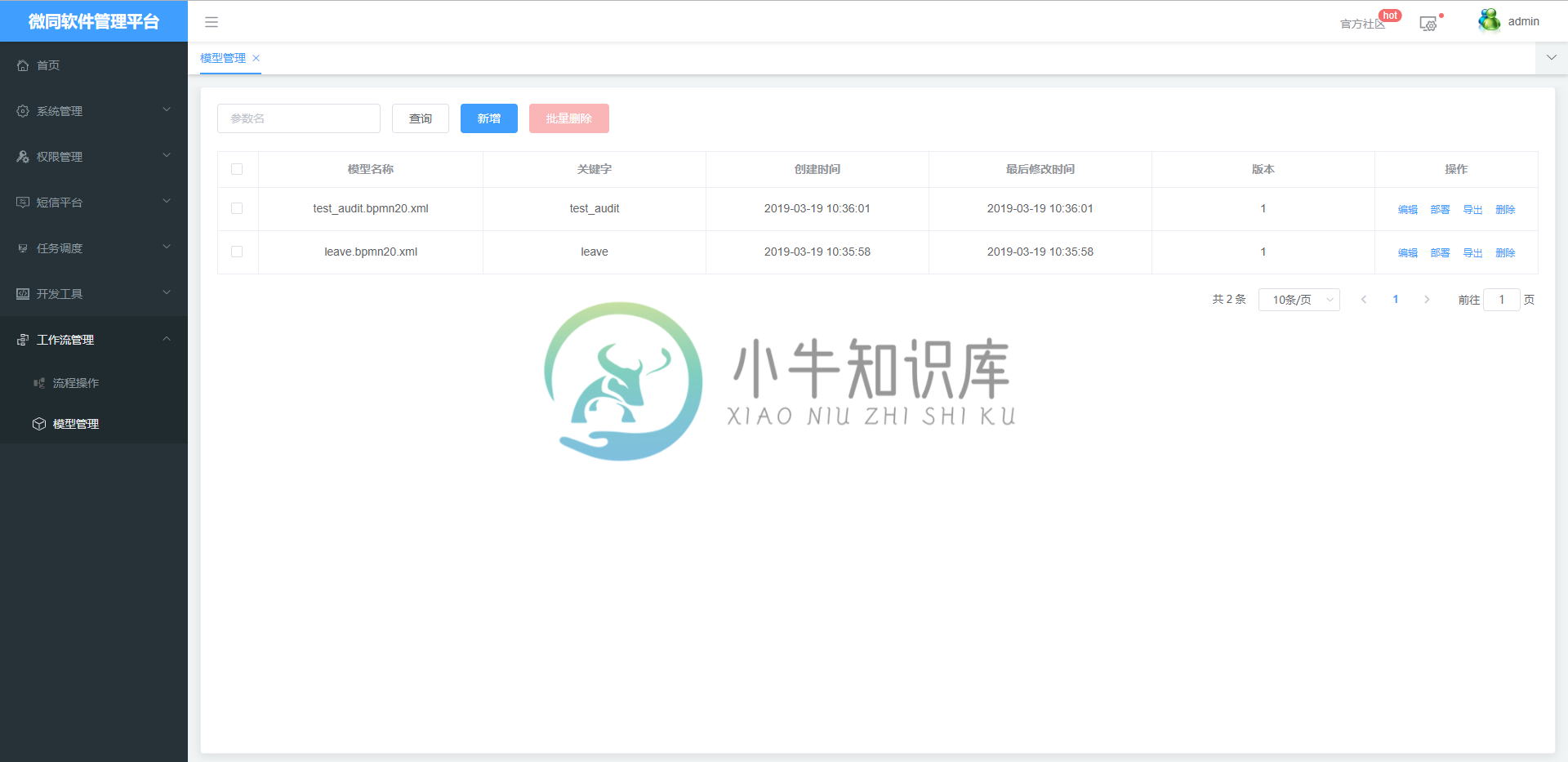Click the gear icon beside 系统管理
The height and width of the screenshot is (762, 1568).
pyautogui.click(x=23, y=111)
